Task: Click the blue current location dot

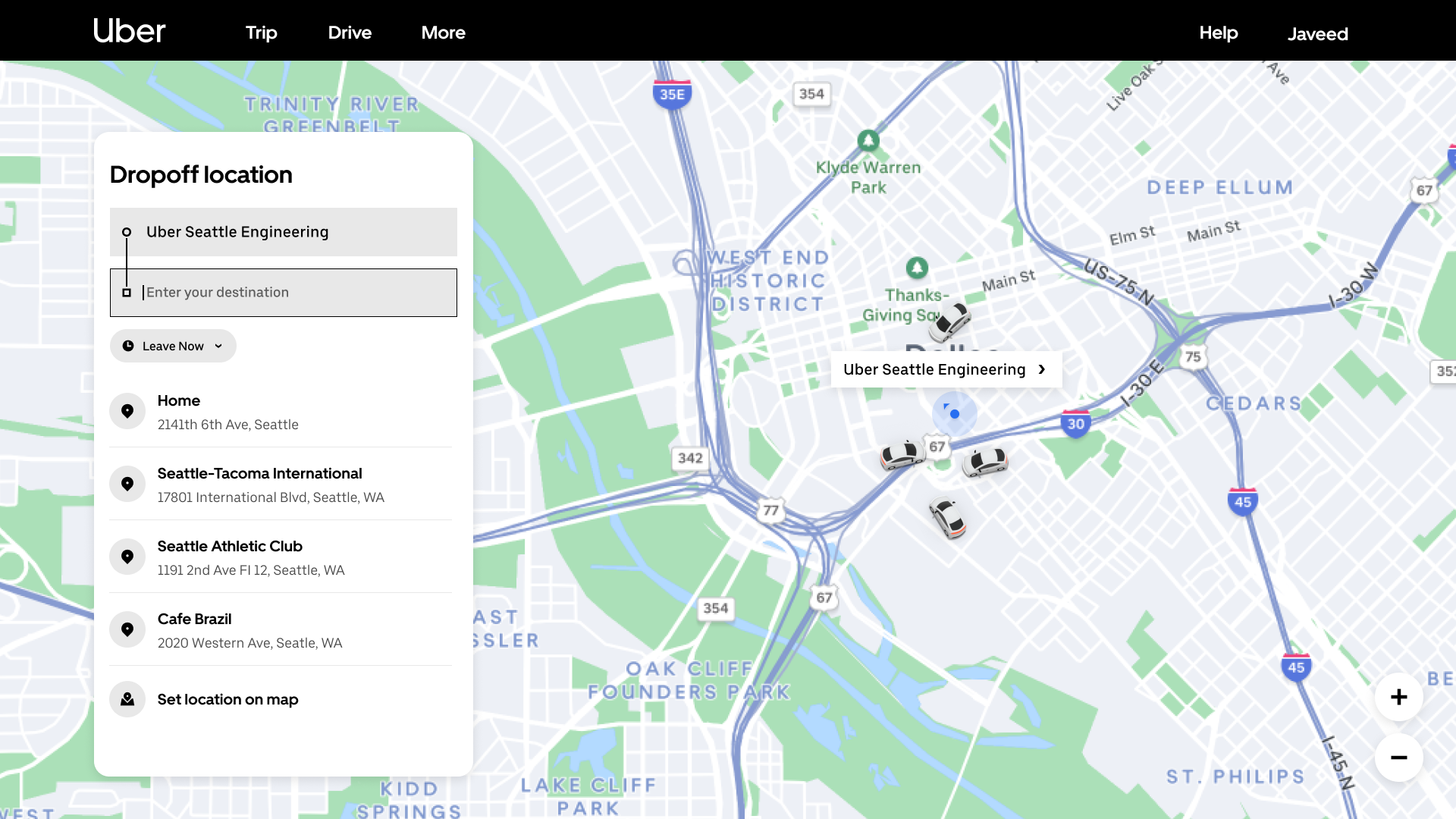Action: pos(955,414)
